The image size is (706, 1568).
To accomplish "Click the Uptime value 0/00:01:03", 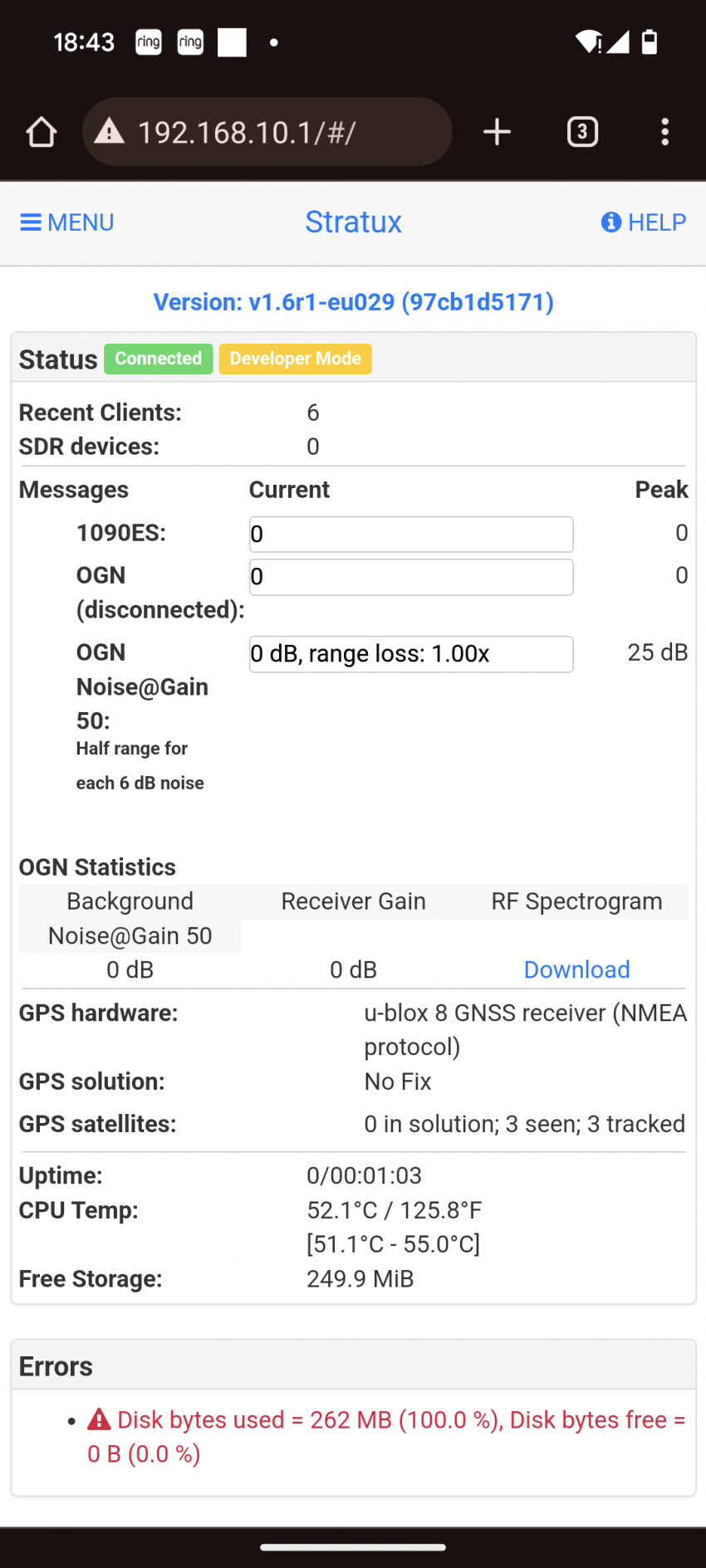I will [x=365, y=1175].
